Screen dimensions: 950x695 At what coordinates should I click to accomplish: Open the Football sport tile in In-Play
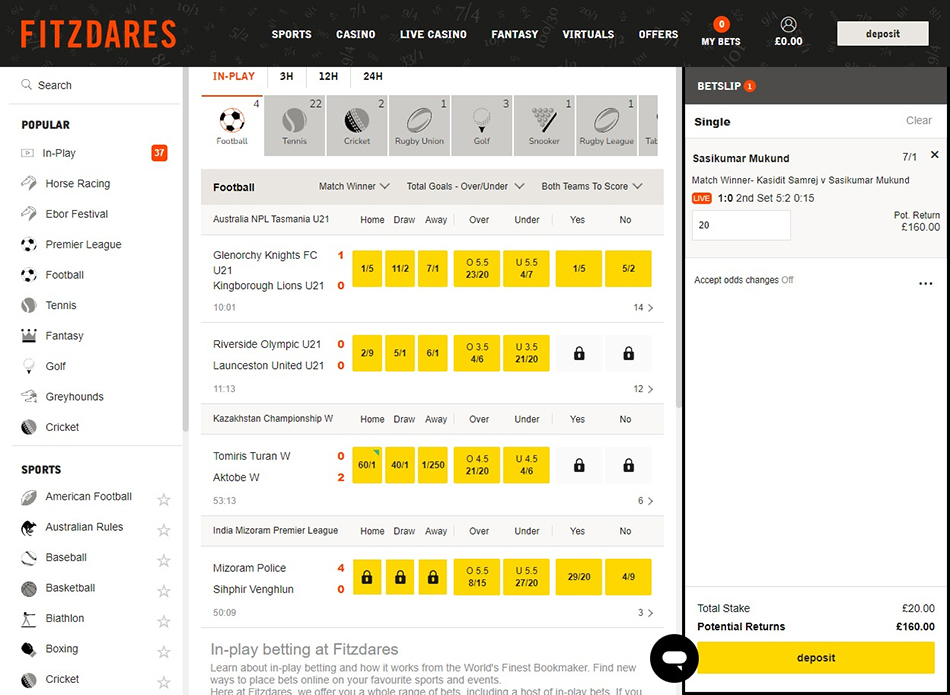pos(232,125)
